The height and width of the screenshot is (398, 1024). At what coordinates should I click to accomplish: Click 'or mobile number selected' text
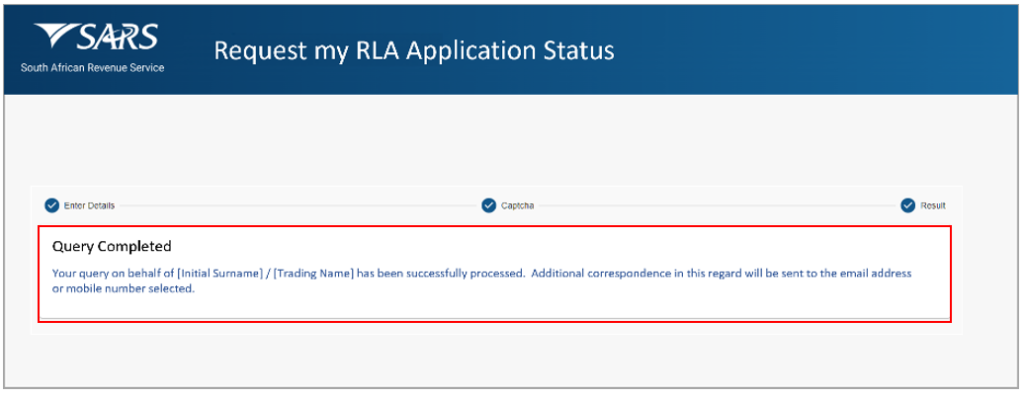tap(123, 289)
